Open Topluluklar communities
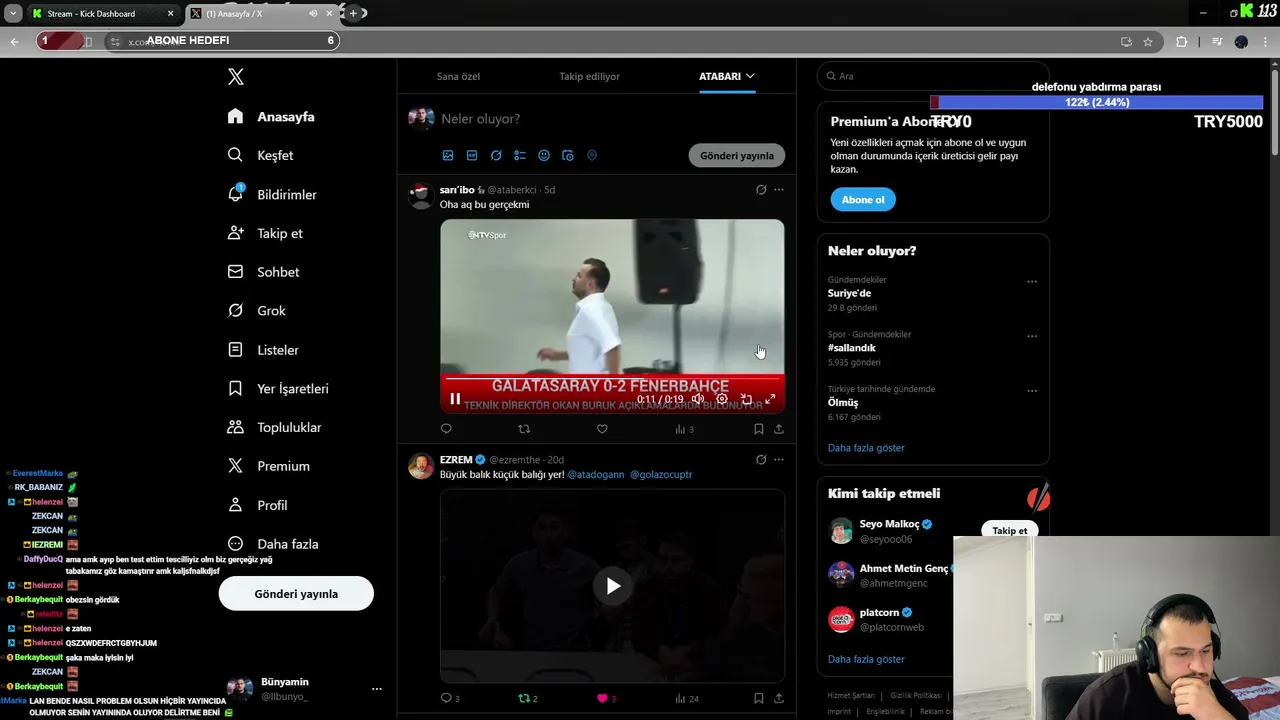The height and width of the screenshot is (720, 1280). point(274,427)
